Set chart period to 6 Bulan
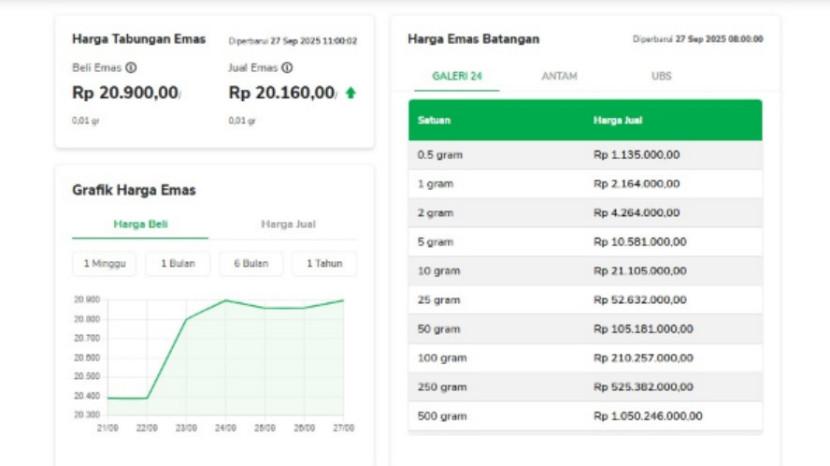Viewport: 830px width, 466px height. coord(250,264)
